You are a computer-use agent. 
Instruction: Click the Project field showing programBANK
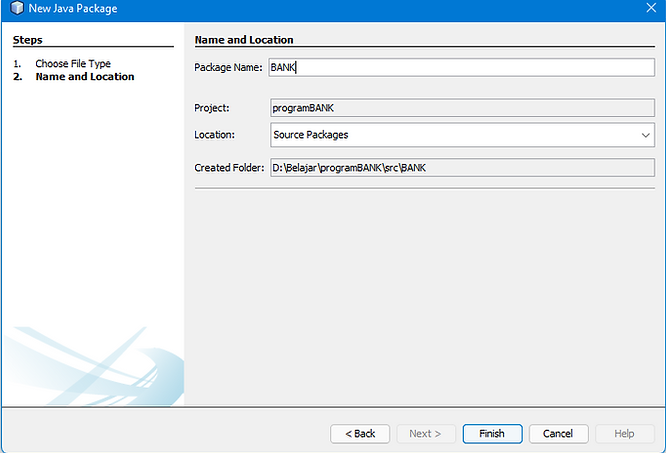[462, 108]
